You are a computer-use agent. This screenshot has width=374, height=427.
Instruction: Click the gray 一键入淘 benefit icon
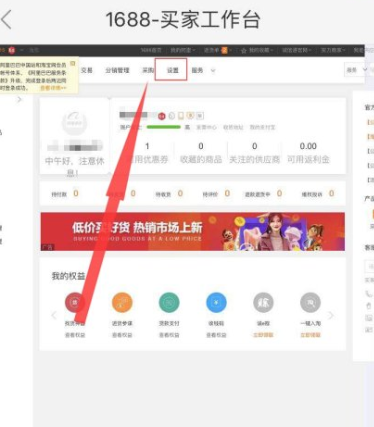pos(310,302)
